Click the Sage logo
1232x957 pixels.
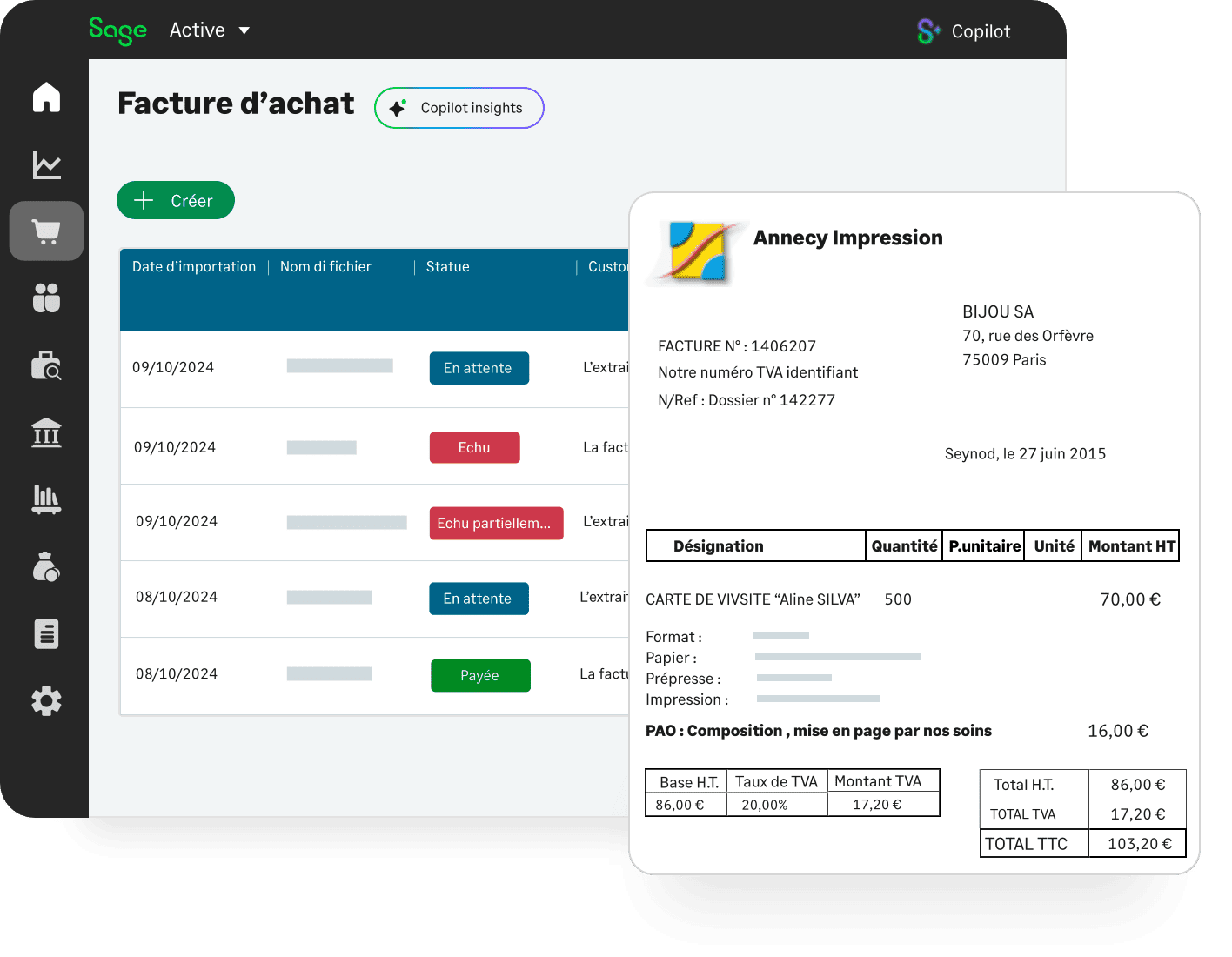[x=118, y=30]
